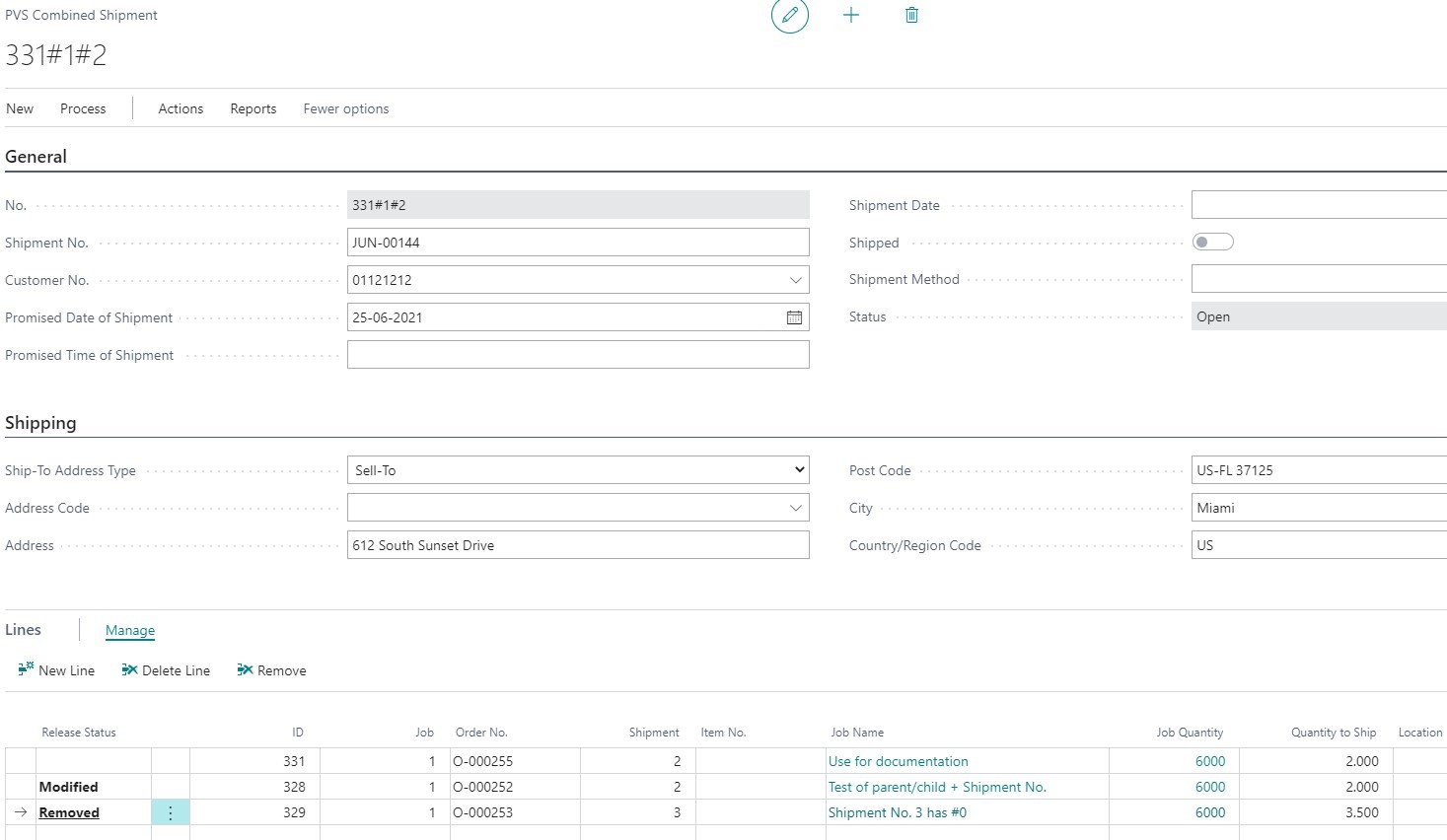Screen dimensions: 1447x840
Task: Click Job Quantity 6000 in row 329
Action: [1210, 812]
